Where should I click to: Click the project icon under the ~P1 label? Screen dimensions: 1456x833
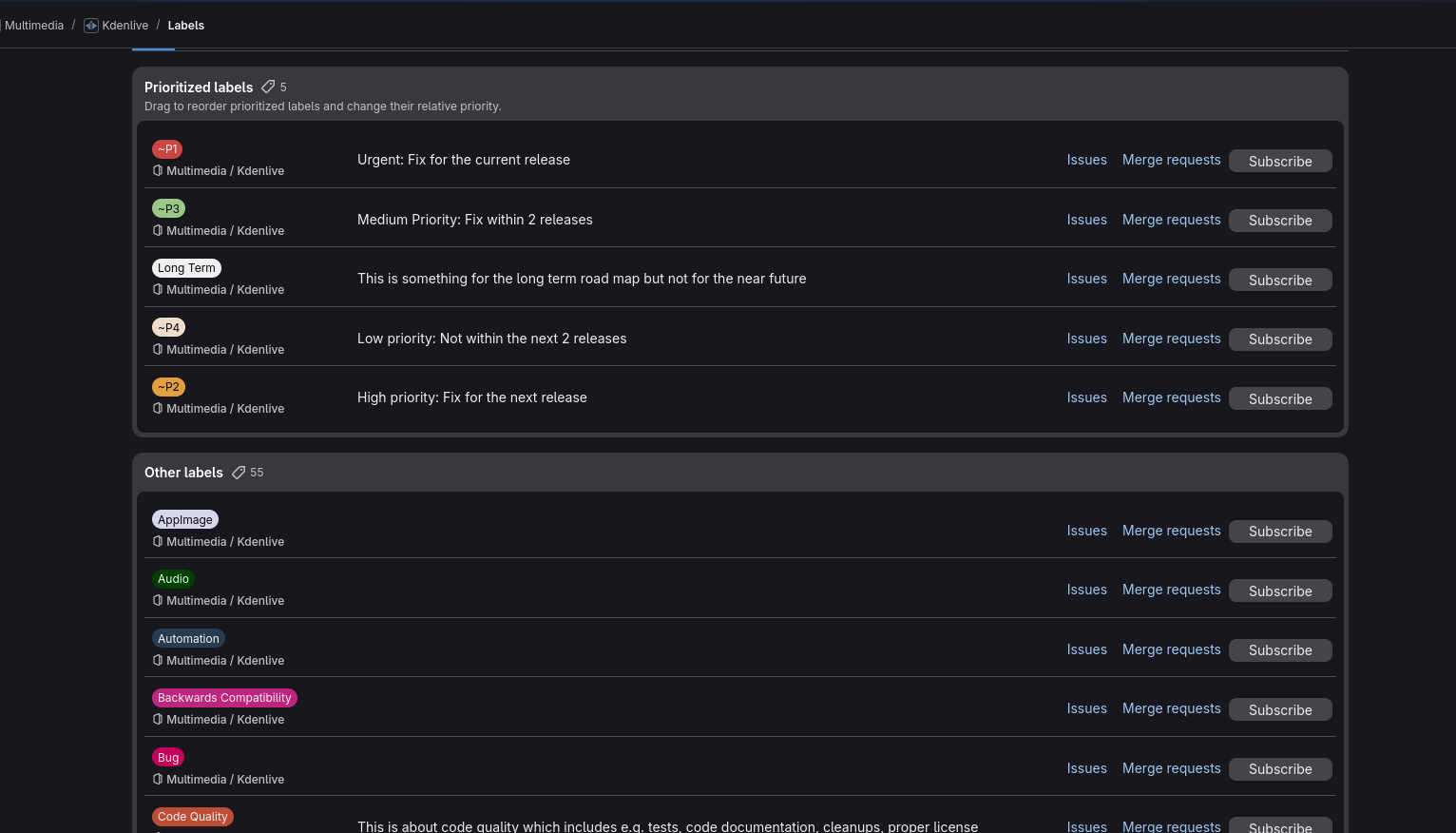tap(158, 171)
